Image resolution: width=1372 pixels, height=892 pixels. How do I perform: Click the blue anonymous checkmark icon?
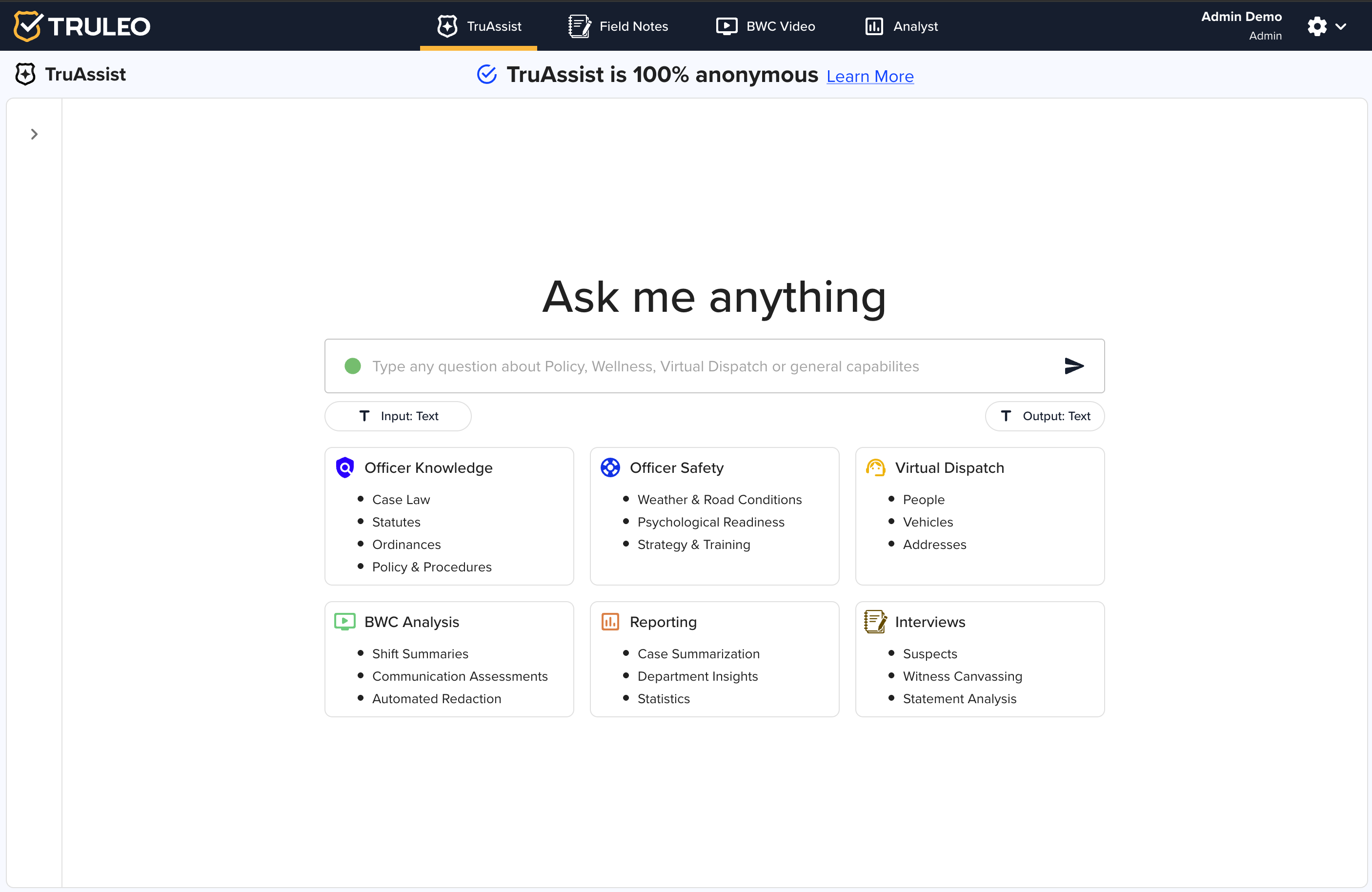486,74
